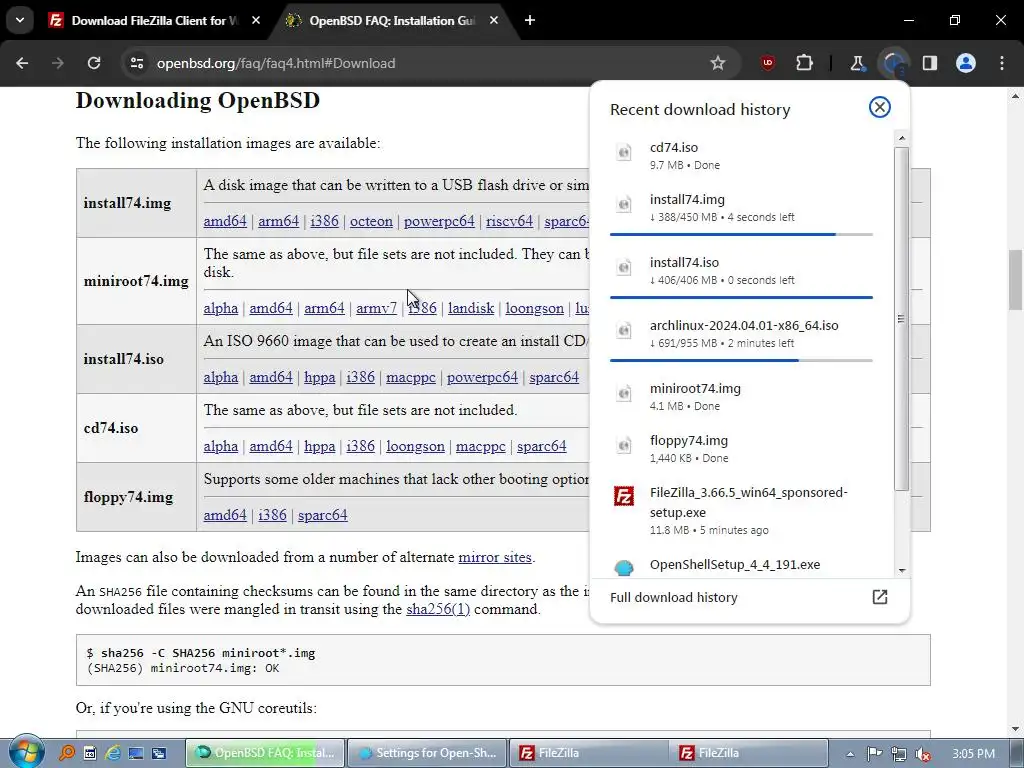The height and width of the screenshot is (768, 1024).
Task: Open the OpenBSD FAQ taskbar button
Action: click(x=265, y=753)
